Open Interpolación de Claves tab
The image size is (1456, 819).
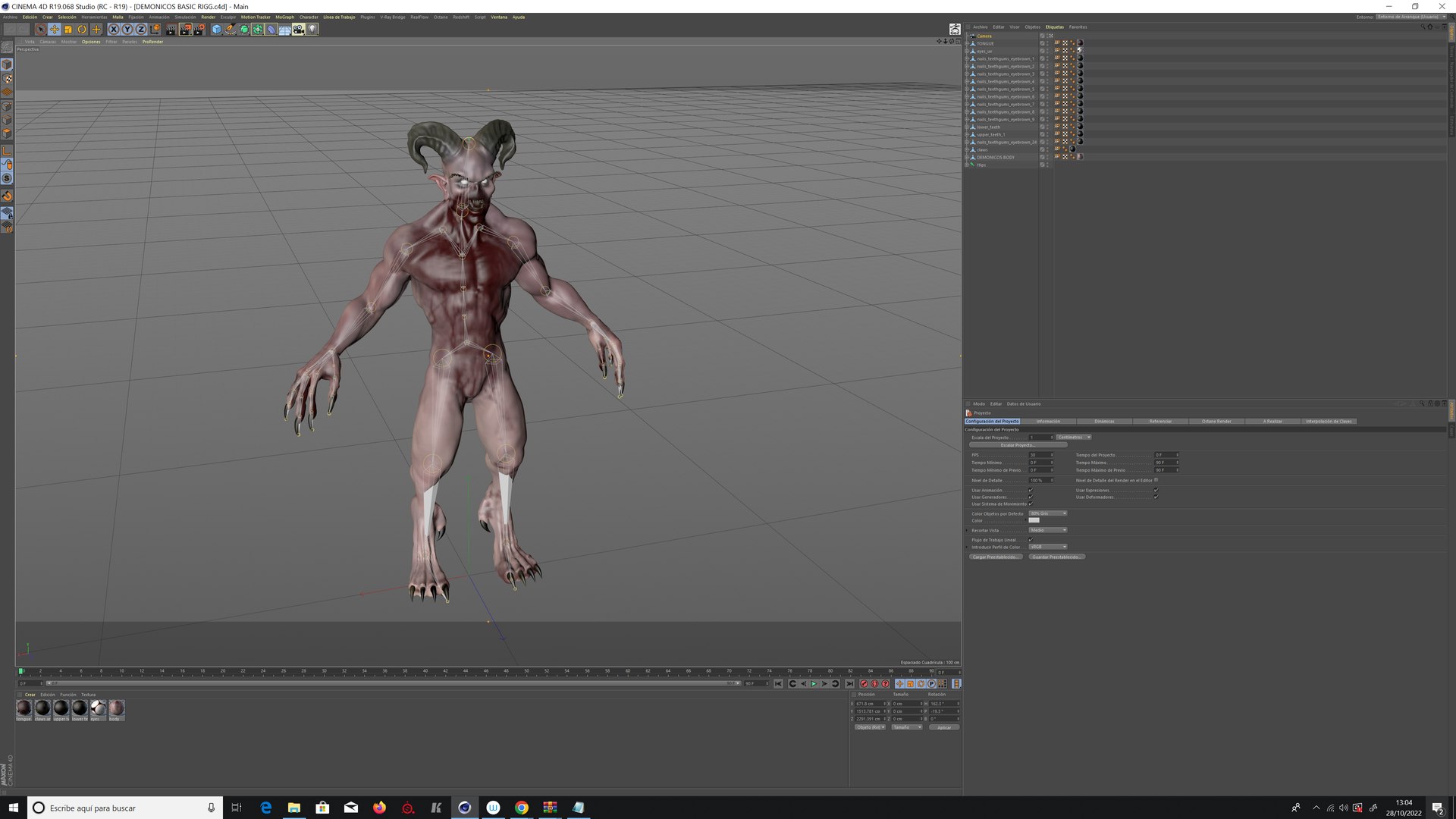click(1329, 421)
